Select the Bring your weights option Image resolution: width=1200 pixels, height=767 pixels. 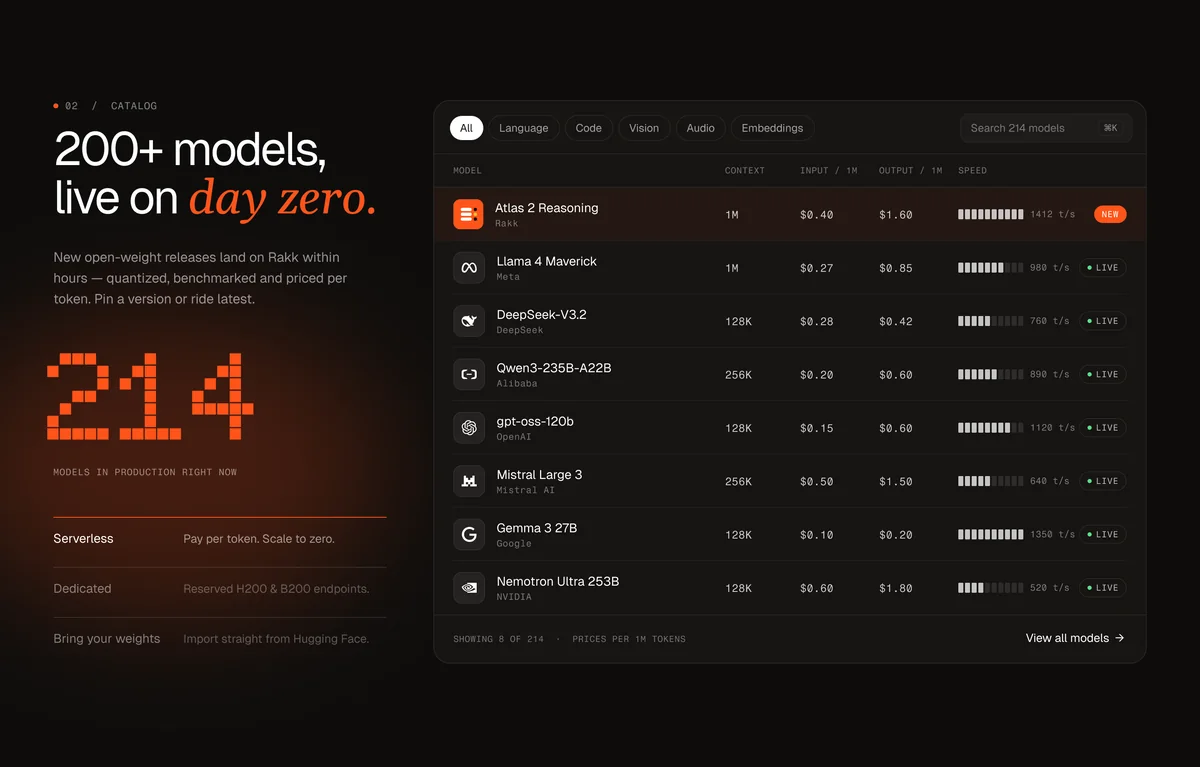[x=220, y=639]
